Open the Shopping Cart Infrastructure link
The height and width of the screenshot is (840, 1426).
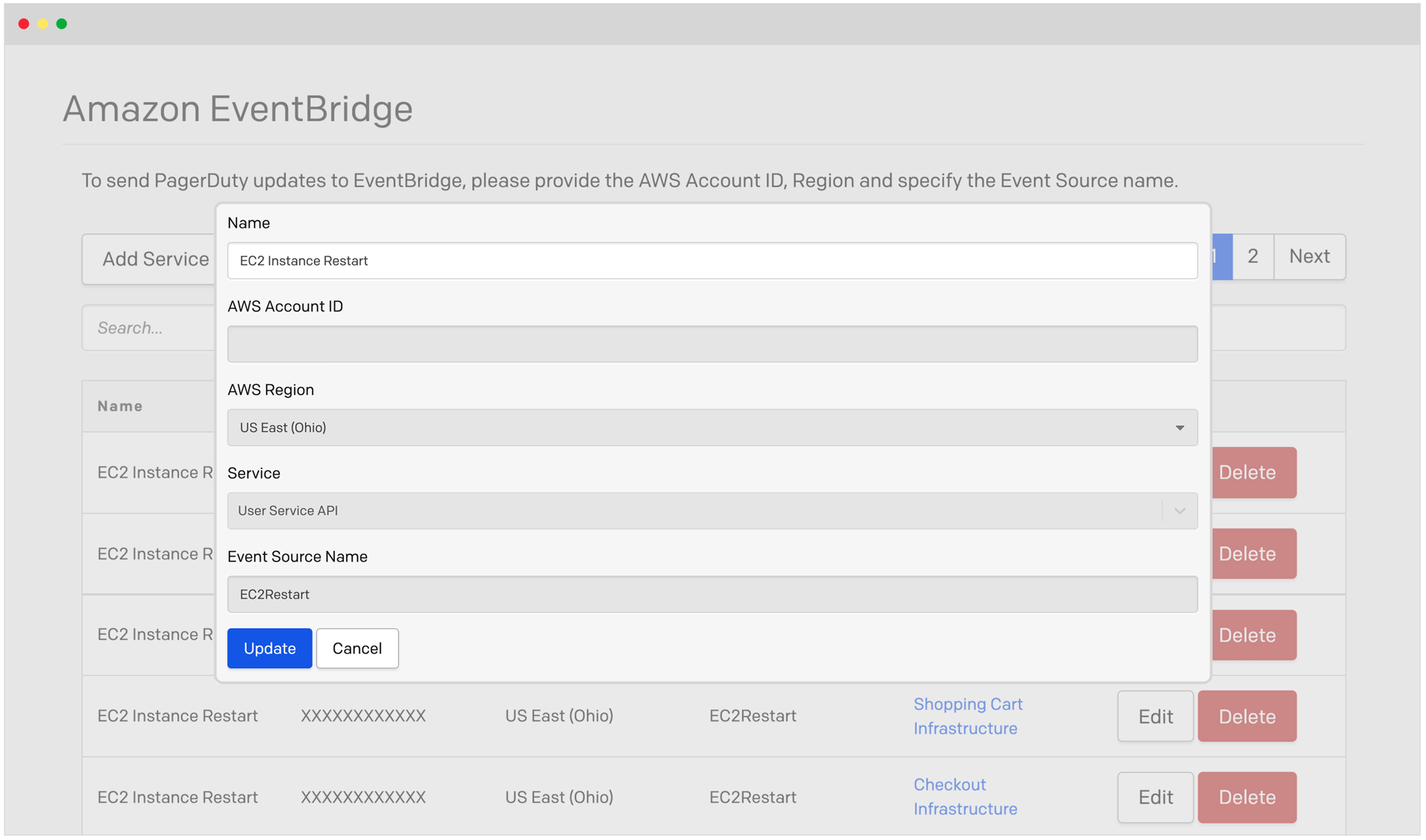tap(968, 715)
